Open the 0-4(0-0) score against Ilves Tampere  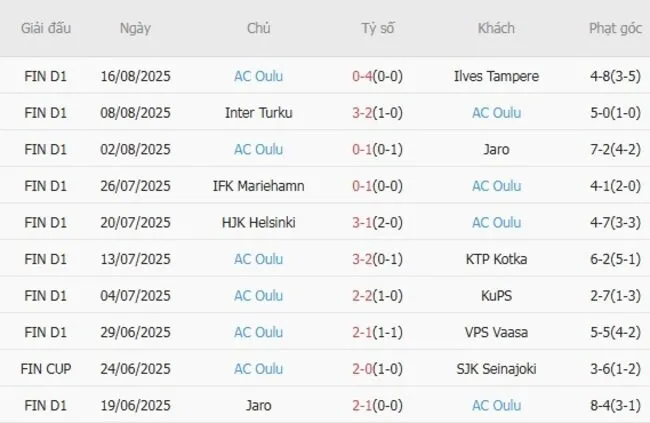tap(377, 76)
